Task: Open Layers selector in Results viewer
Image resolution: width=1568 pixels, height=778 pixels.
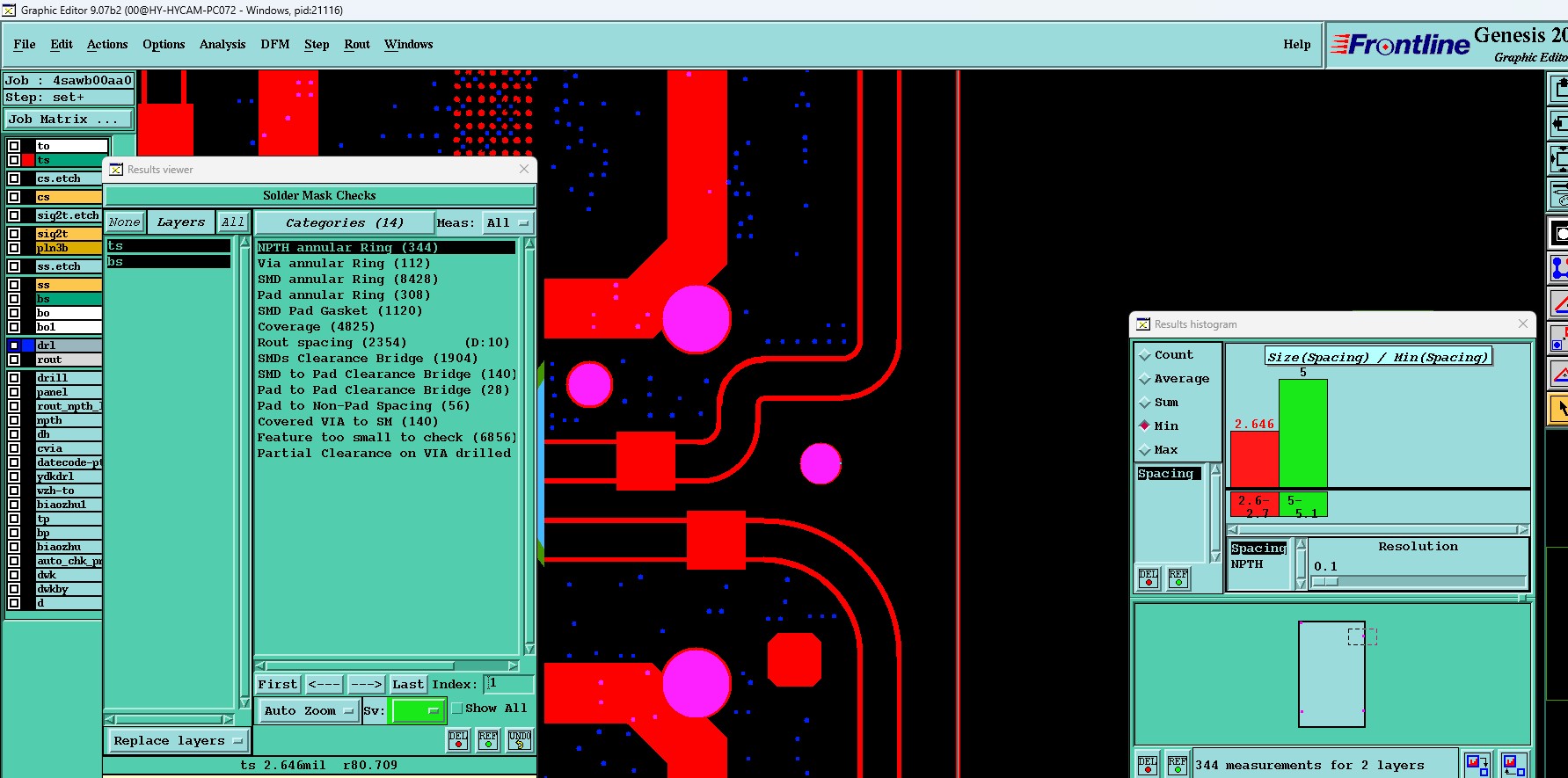Action: coord(181,222)
